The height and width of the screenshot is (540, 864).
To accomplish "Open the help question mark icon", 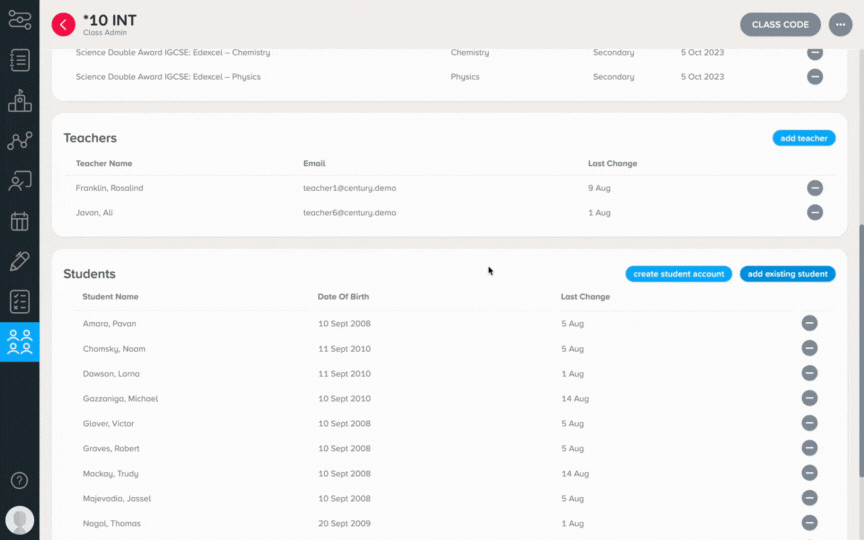I will point(19,480).
